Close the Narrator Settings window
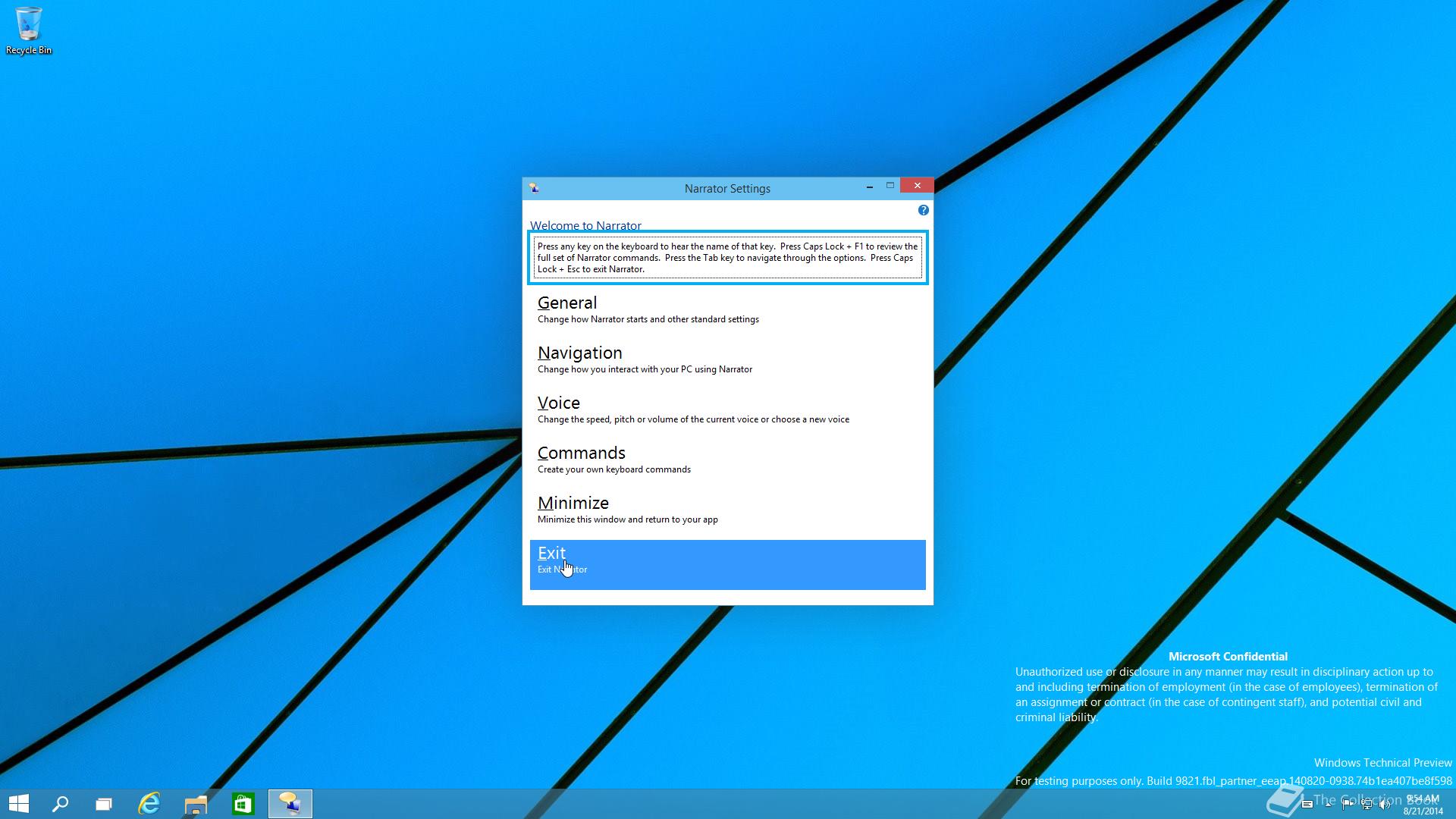1456x819 pixels. pyautogui.click(x=917, y=186)
